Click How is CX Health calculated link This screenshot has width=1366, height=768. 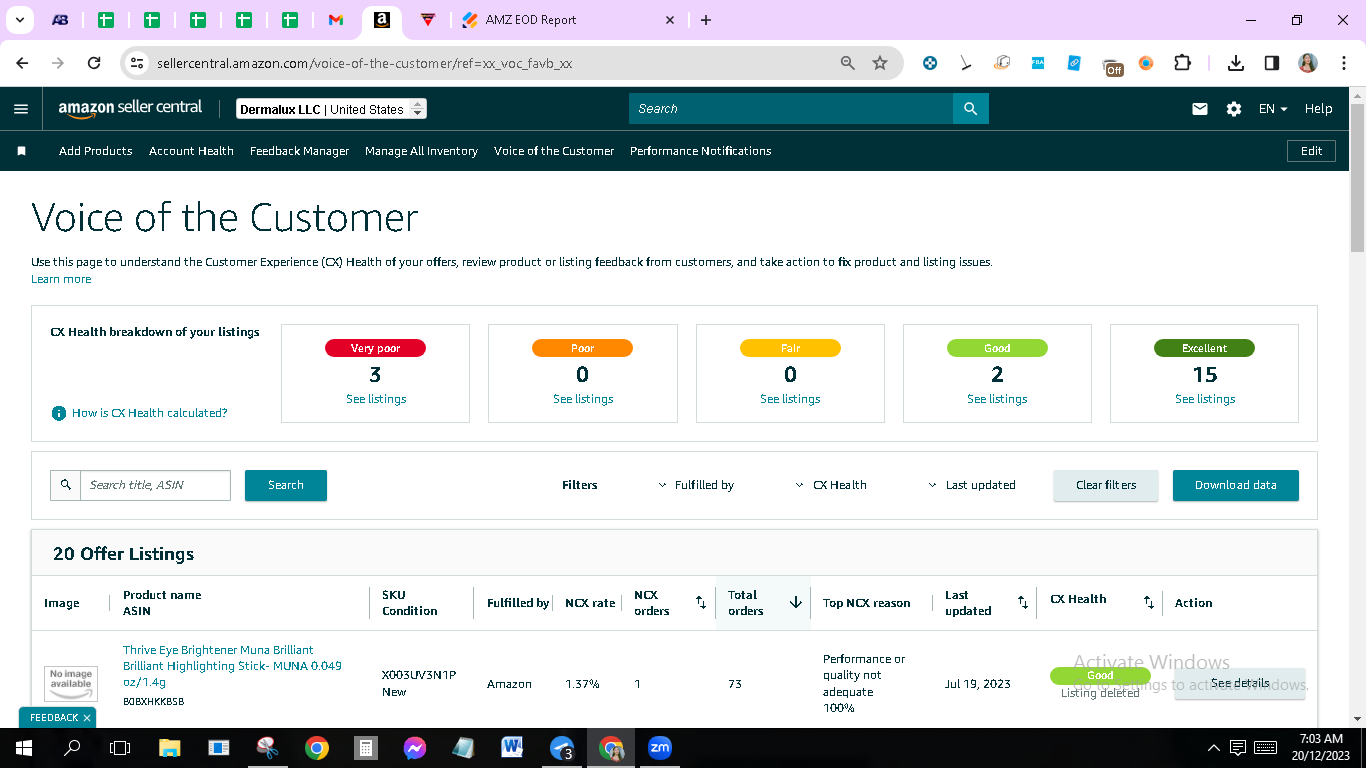(150, 413)
